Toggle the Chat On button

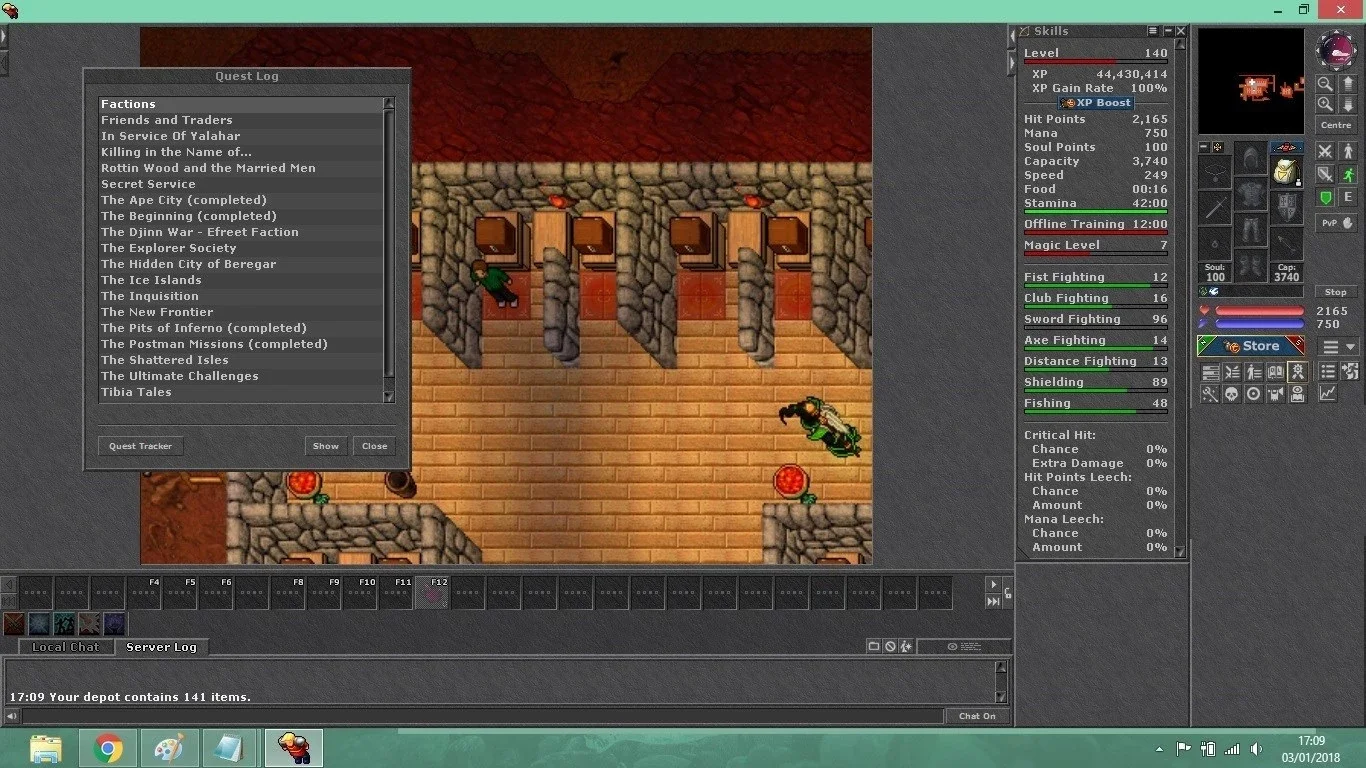click(x=977, y=716)
